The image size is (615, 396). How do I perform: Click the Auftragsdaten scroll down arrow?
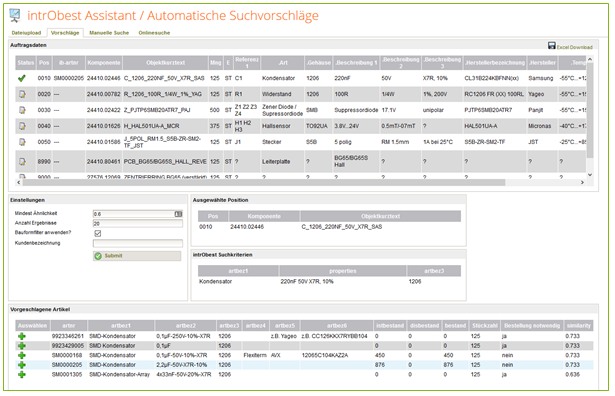tap(590, 175)
